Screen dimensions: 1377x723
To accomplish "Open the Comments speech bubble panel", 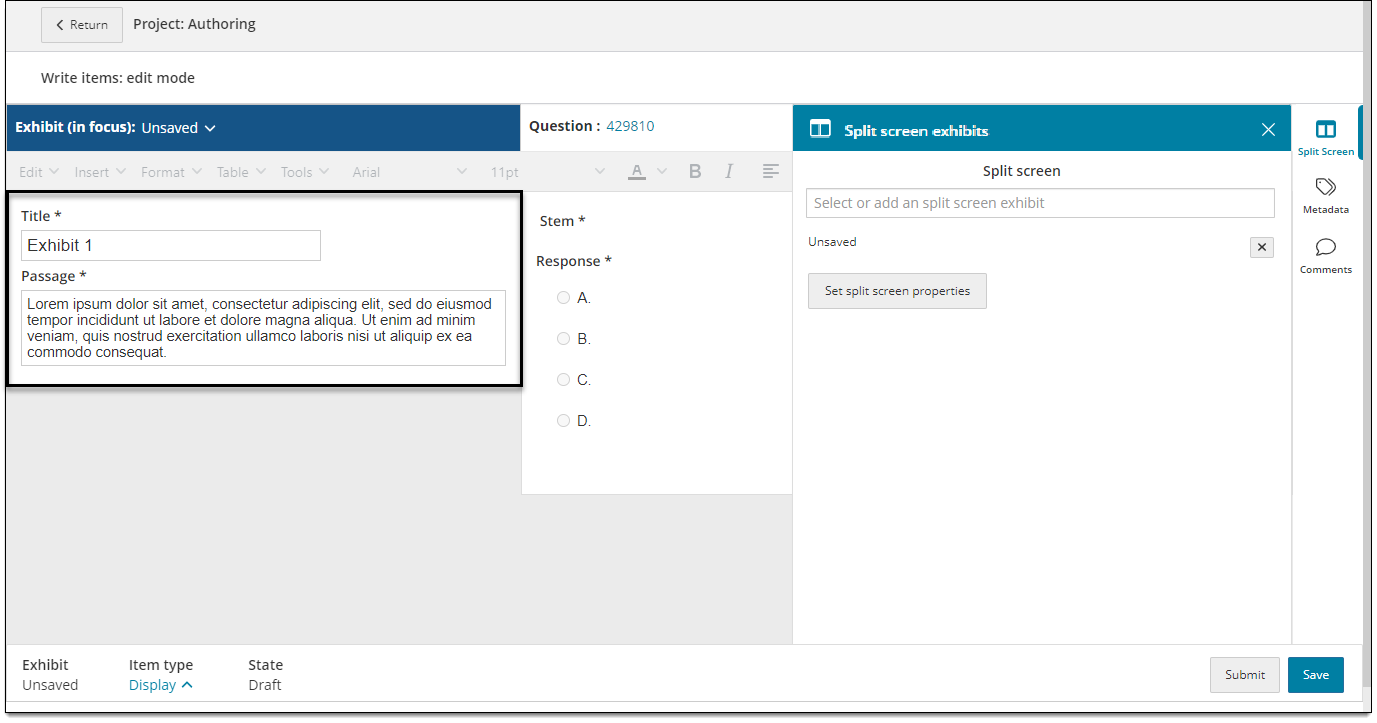I will point(1325,256).
